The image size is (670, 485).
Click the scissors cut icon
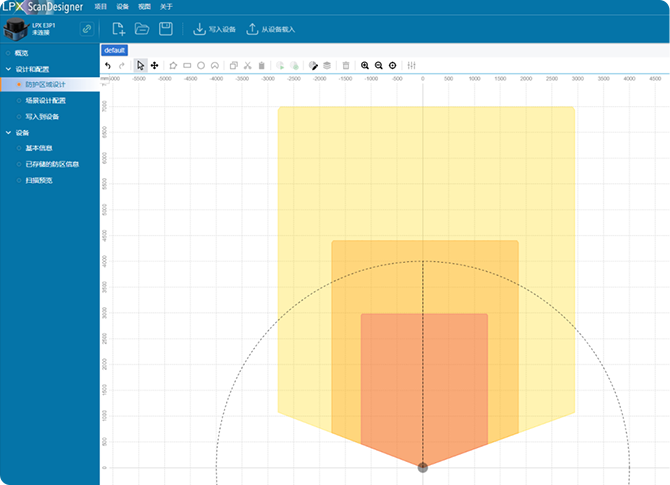(247, 65)
